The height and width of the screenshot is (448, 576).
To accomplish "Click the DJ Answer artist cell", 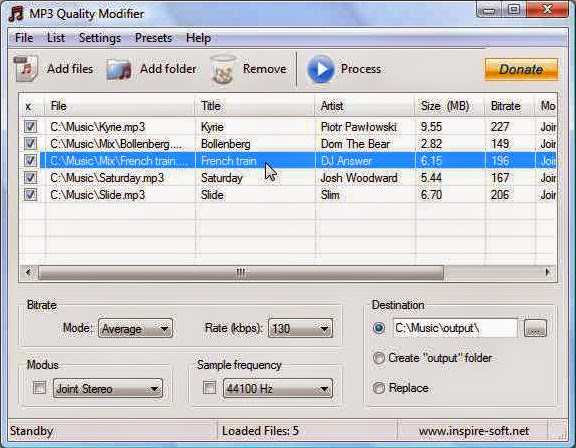I will 346,161.
